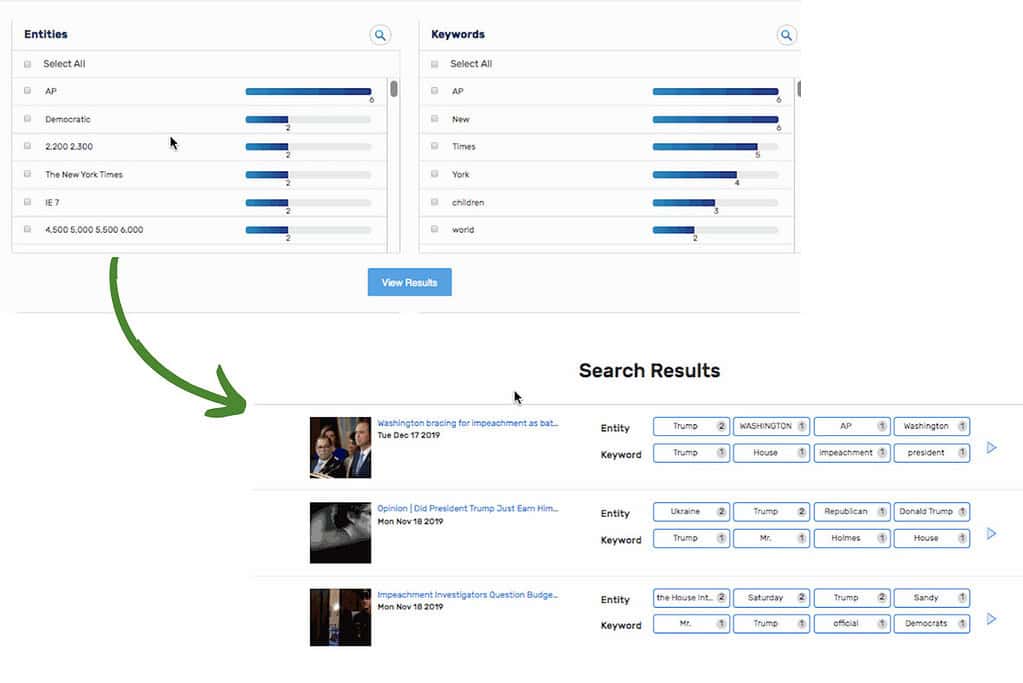Click the first article's thumbnail image

[x=341, y=447]
